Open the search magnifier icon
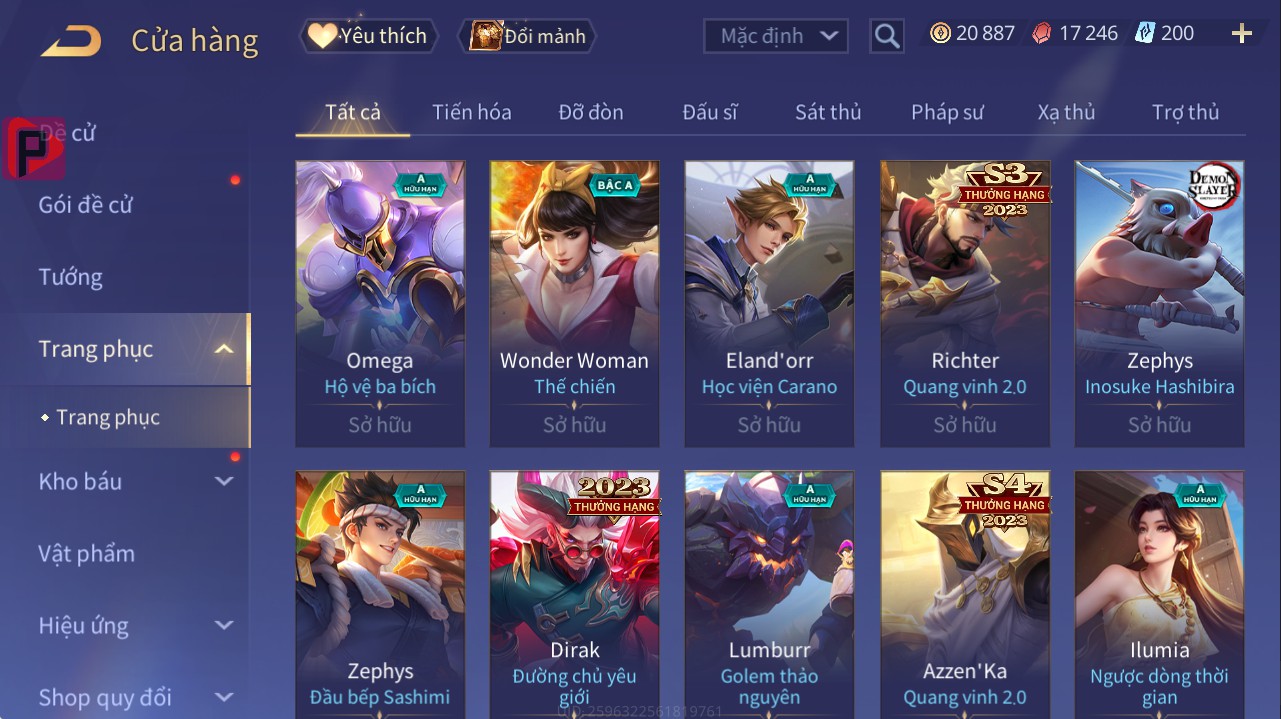 point(886,36)
